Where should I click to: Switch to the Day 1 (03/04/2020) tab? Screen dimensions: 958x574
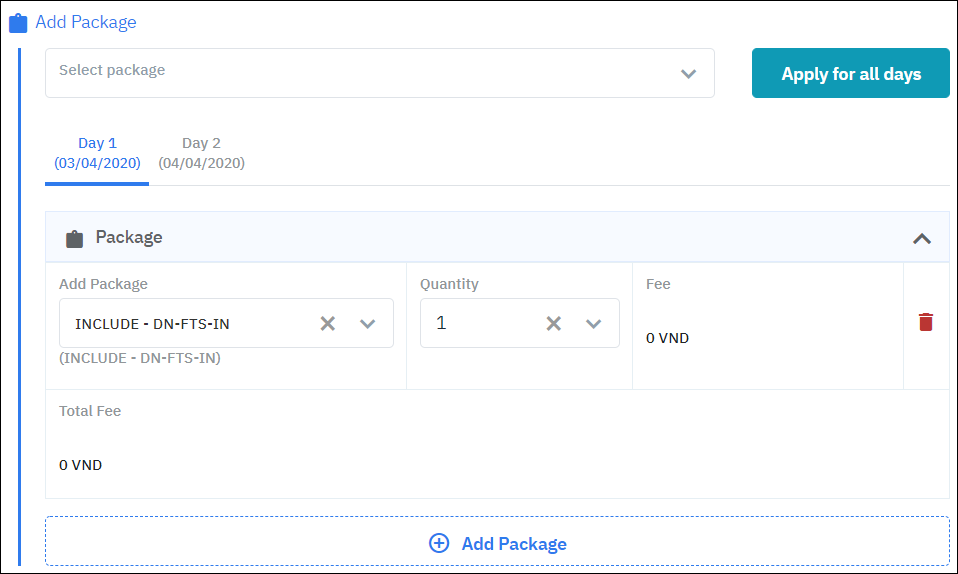pyautogui.click(x=97, y=153)
